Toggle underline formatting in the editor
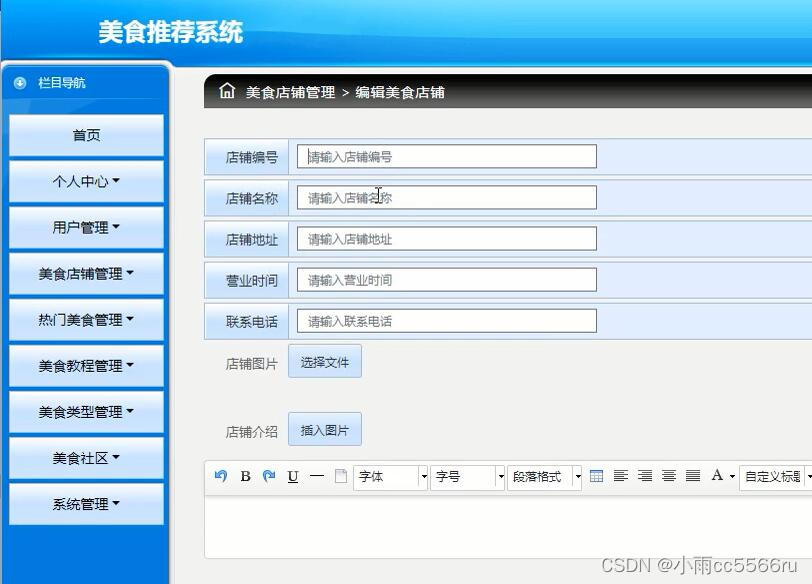The height and width of the screenshot is (584, 812). coord(293,476)
